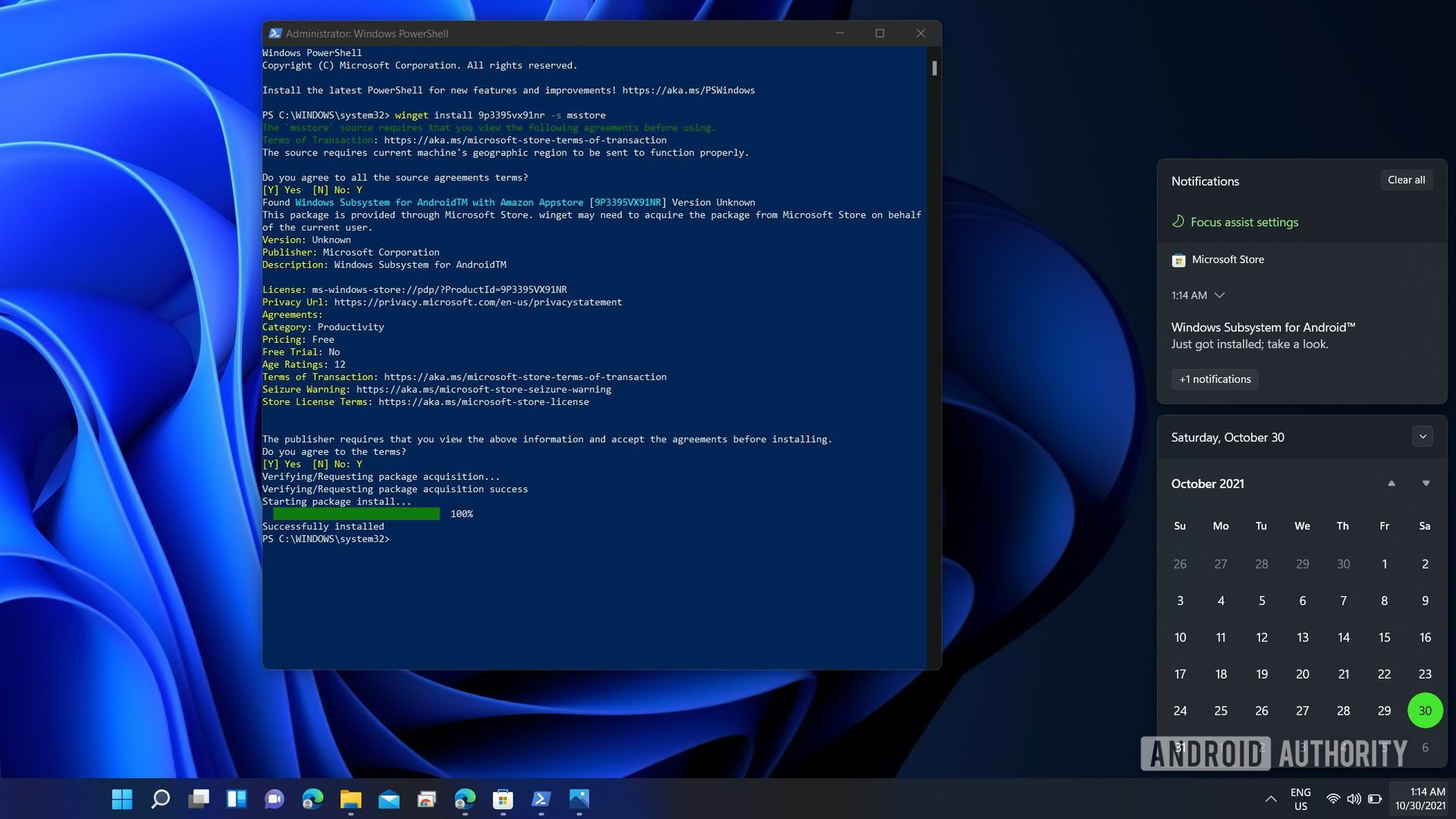Open Focus assist settings link

coord(1244,222)
